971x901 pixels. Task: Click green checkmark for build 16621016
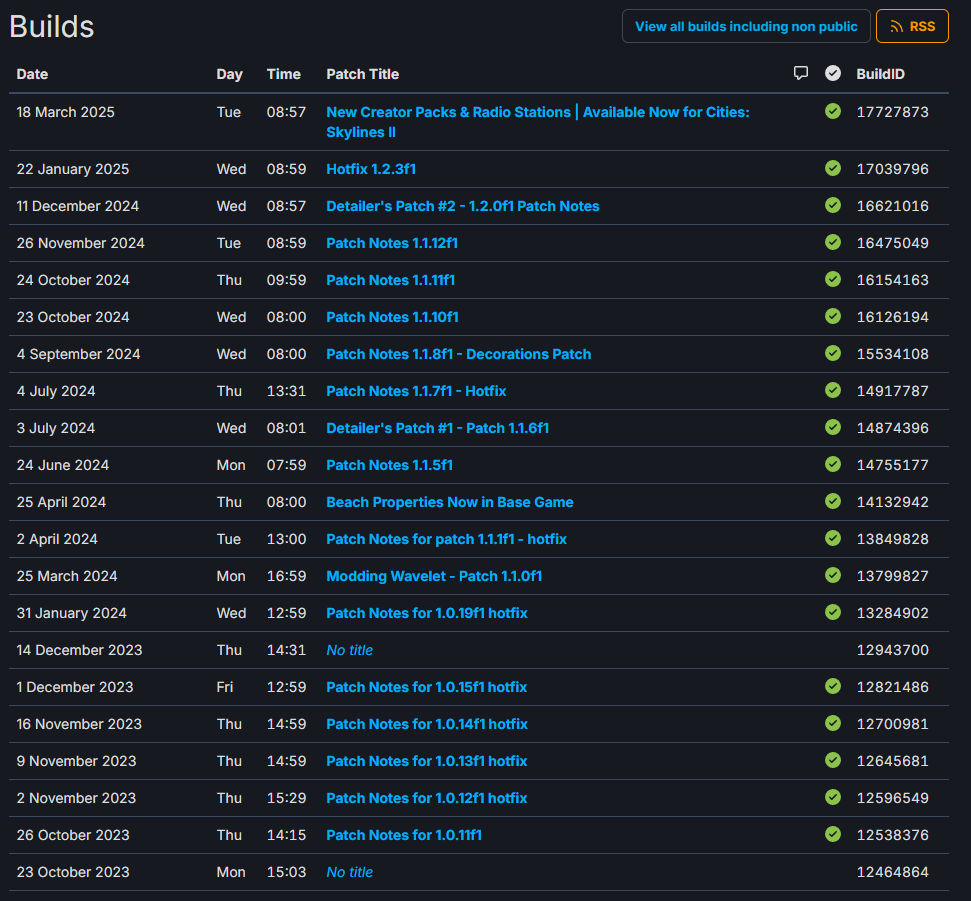(x=833, y=206)
